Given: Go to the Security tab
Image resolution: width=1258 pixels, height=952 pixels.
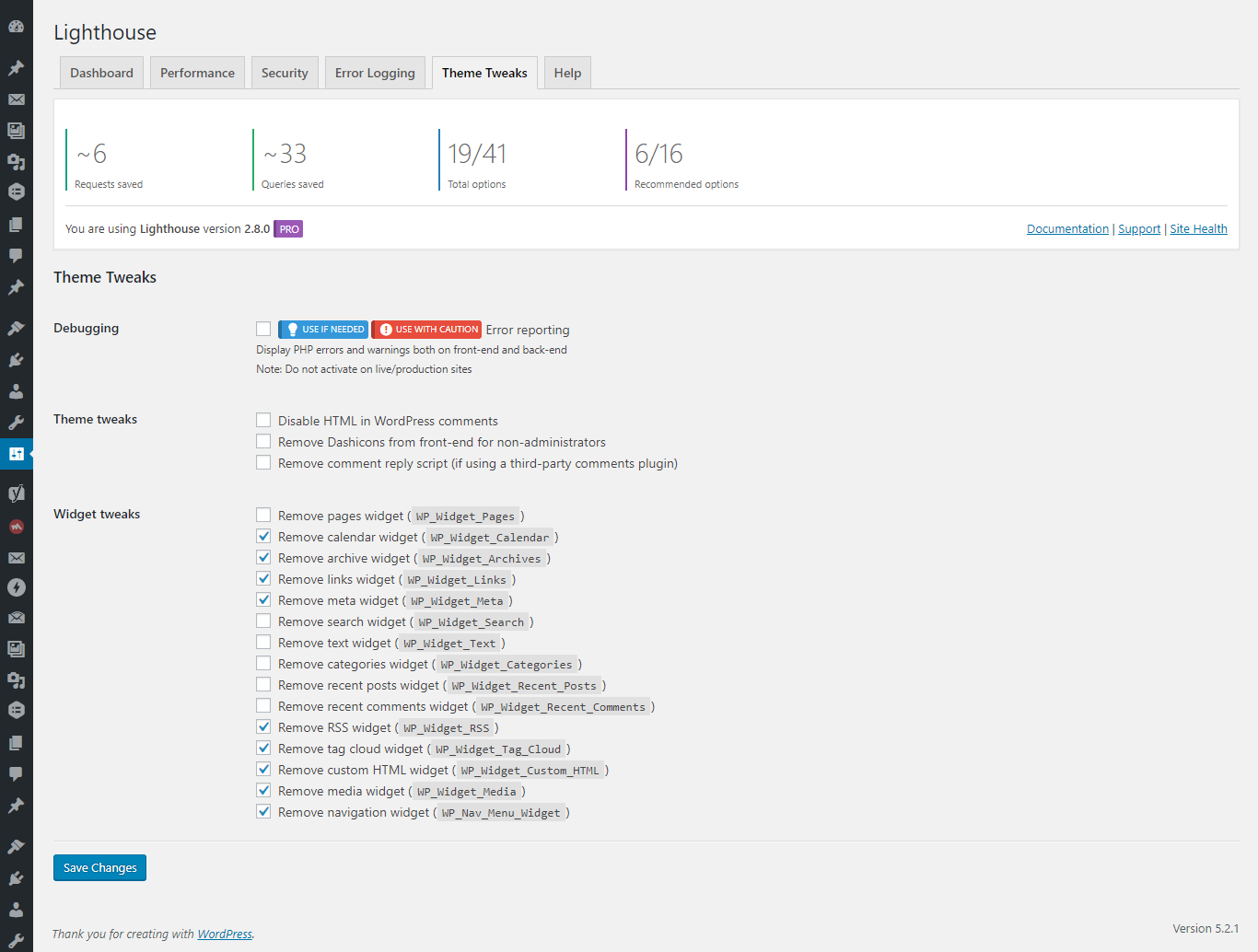Looking at the screenshot, I should [x=285, y=73].
